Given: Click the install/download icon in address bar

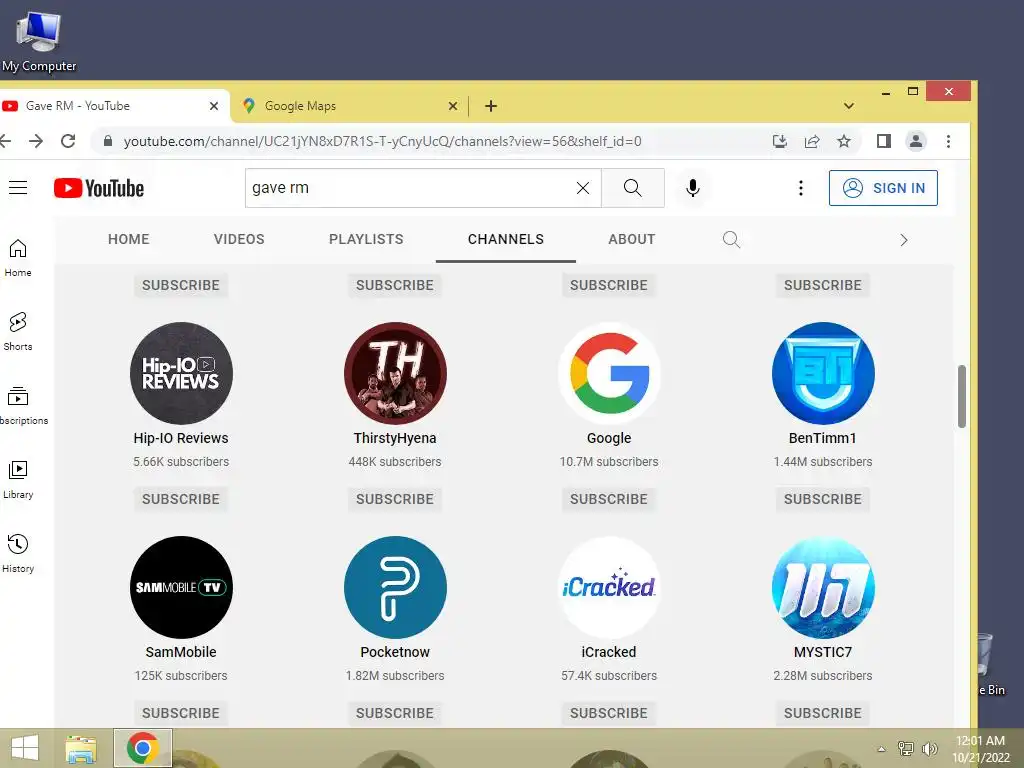Looking at the screenshot, I should coord(780,141).
